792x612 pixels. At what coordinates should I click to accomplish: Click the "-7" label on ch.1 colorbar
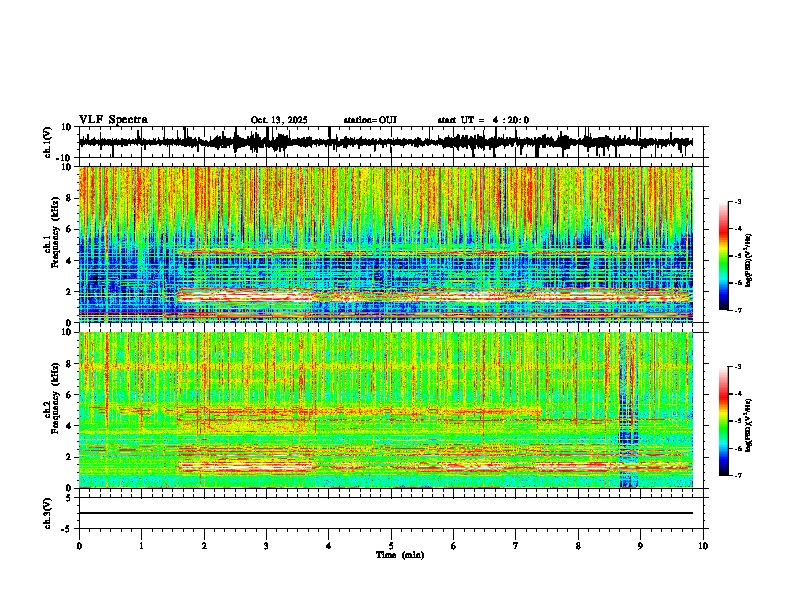pos(738,310)
